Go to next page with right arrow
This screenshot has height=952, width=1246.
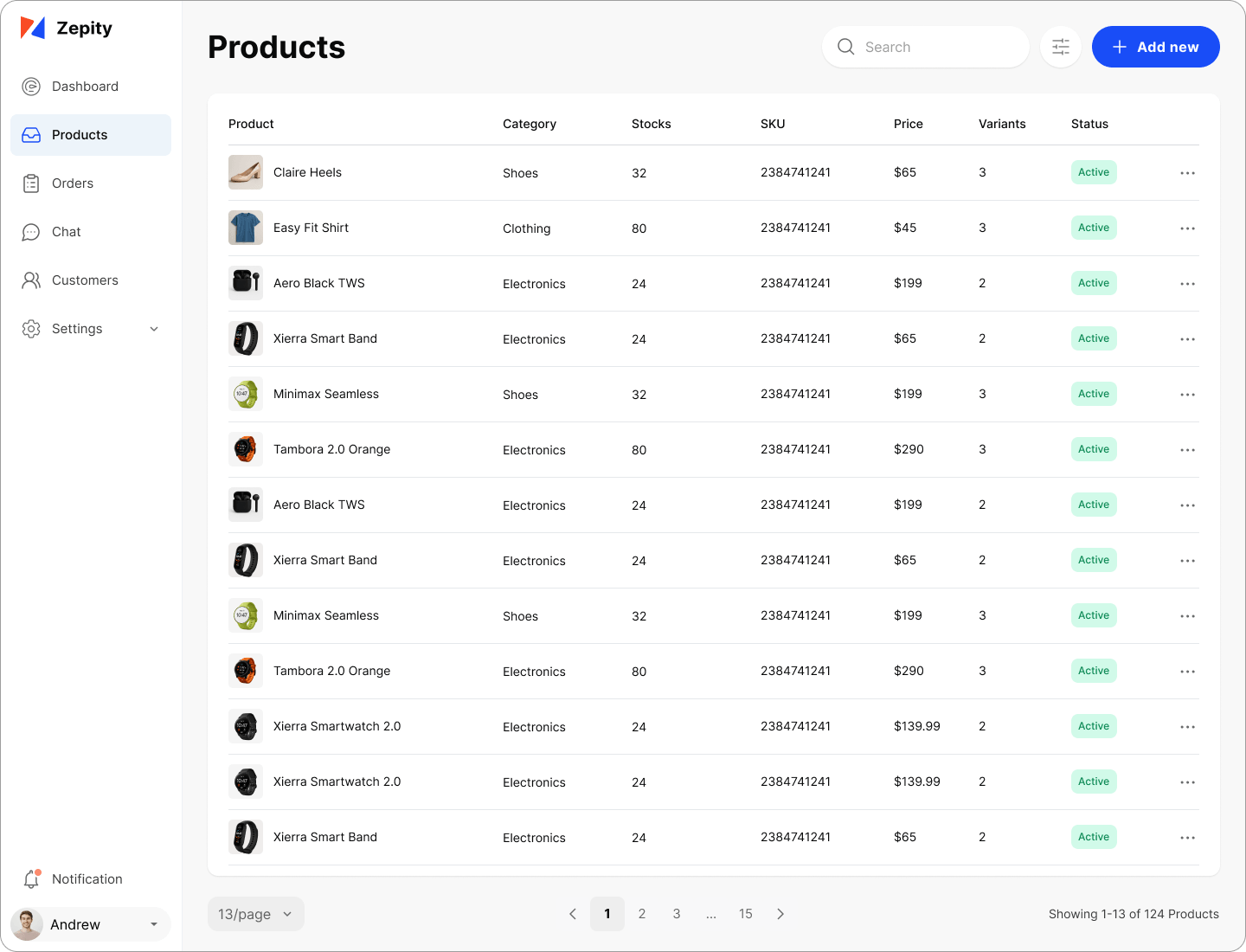pos(780,914)
